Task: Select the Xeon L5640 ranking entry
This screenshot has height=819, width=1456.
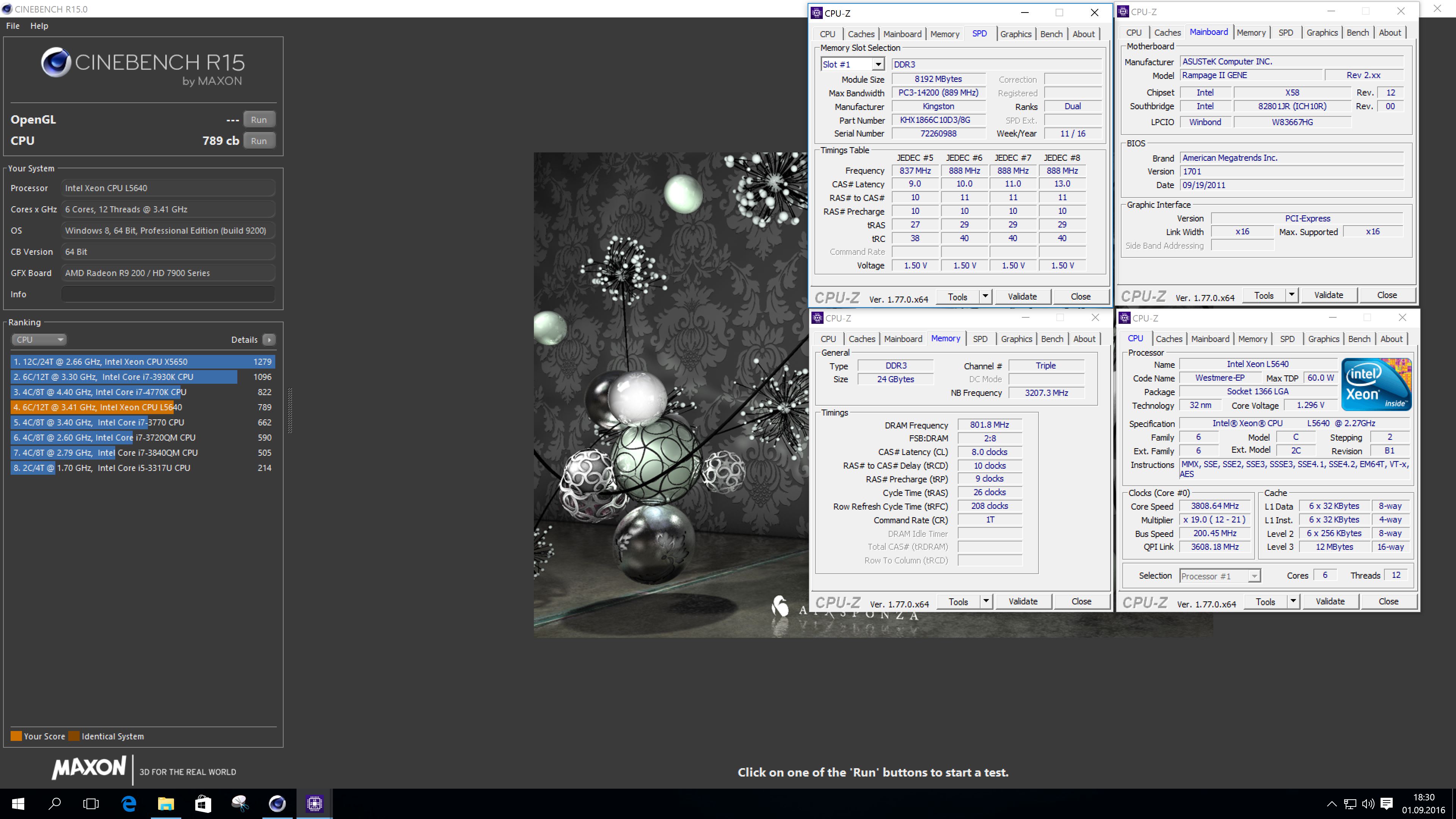Action: [x=143, y=407]
